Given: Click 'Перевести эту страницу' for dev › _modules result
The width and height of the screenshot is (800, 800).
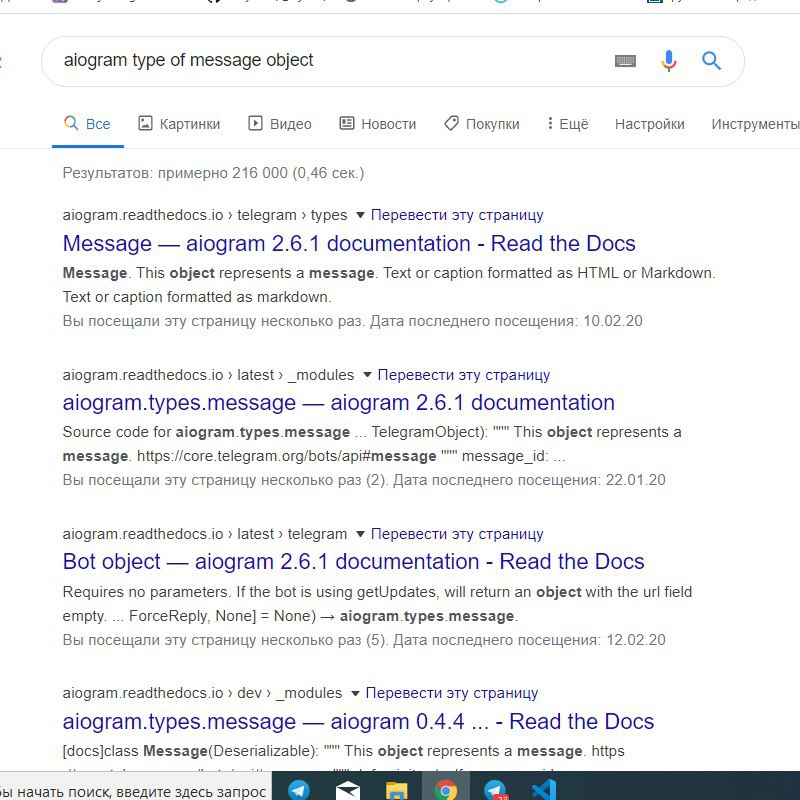Looking at the screenshot, I should [452, 693].
